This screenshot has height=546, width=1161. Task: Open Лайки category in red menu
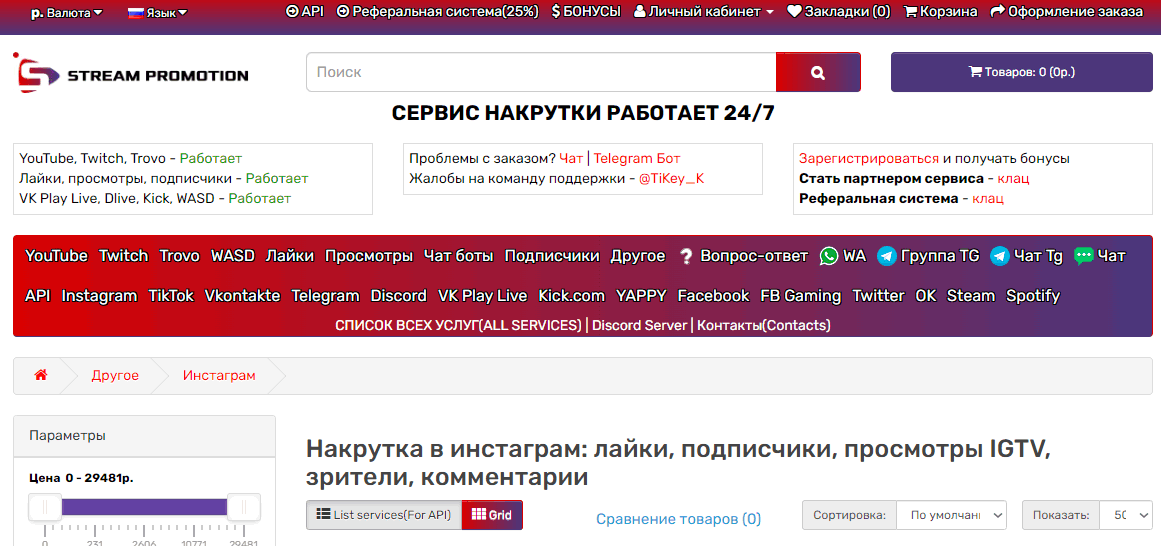coord(290,256)
